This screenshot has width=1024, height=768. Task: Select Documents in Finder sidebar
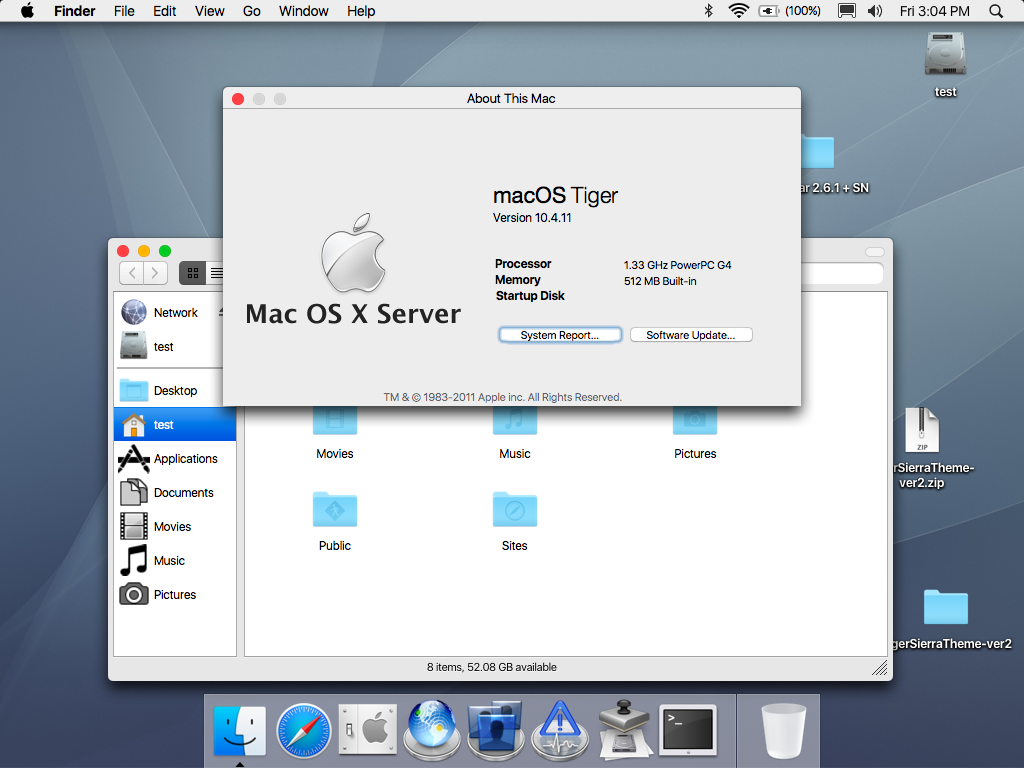pyautogui.click(x=175, y=492)
